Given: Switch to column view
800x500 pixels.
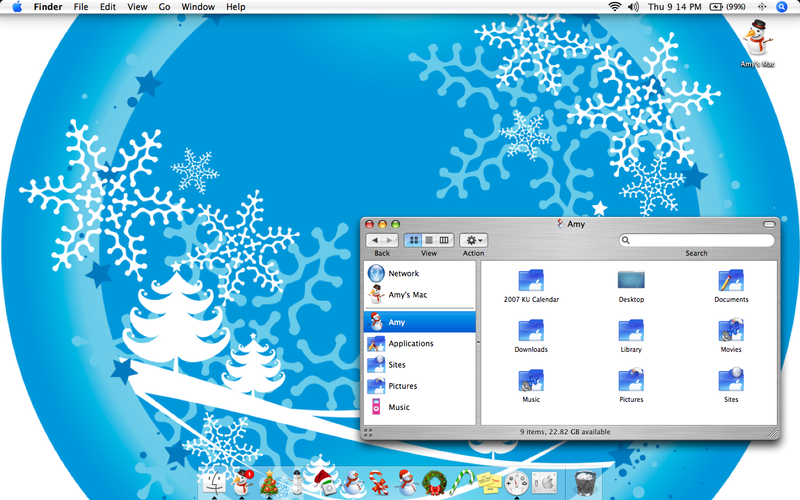Looking at the screenshot, I should [x=444, y=240].
